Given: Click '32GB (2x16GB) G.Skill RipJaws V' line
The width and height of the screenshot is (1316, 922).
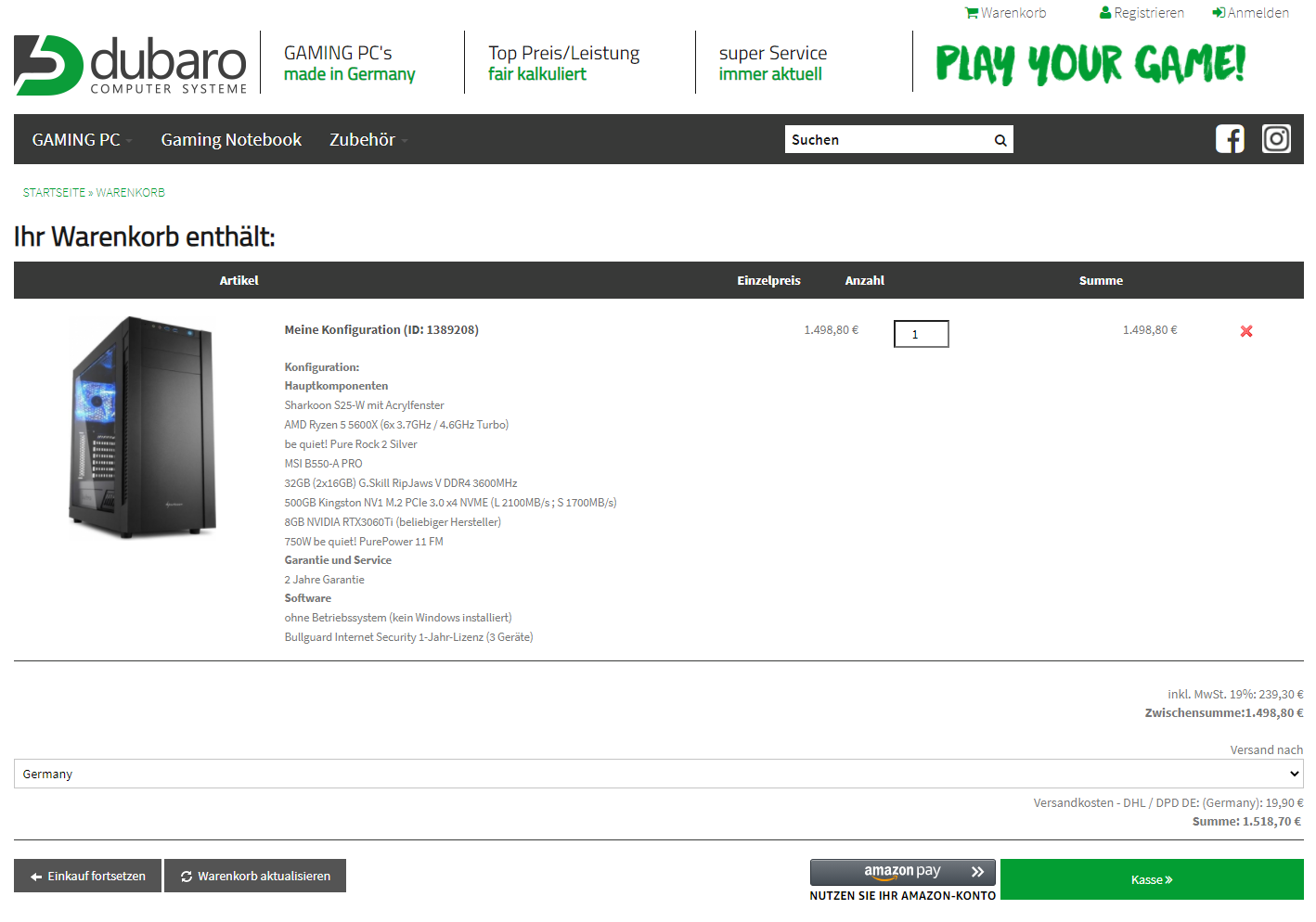Looking at the screenshot, I should 401,483.
